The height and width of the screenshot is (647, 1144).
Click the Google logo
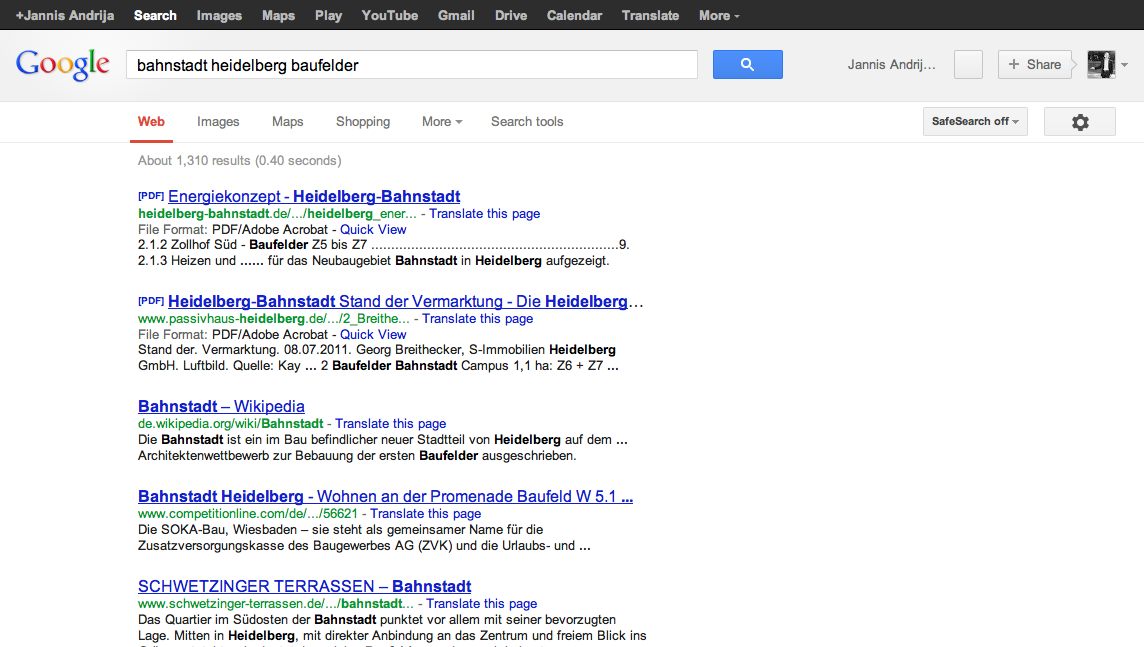(63, 65)
